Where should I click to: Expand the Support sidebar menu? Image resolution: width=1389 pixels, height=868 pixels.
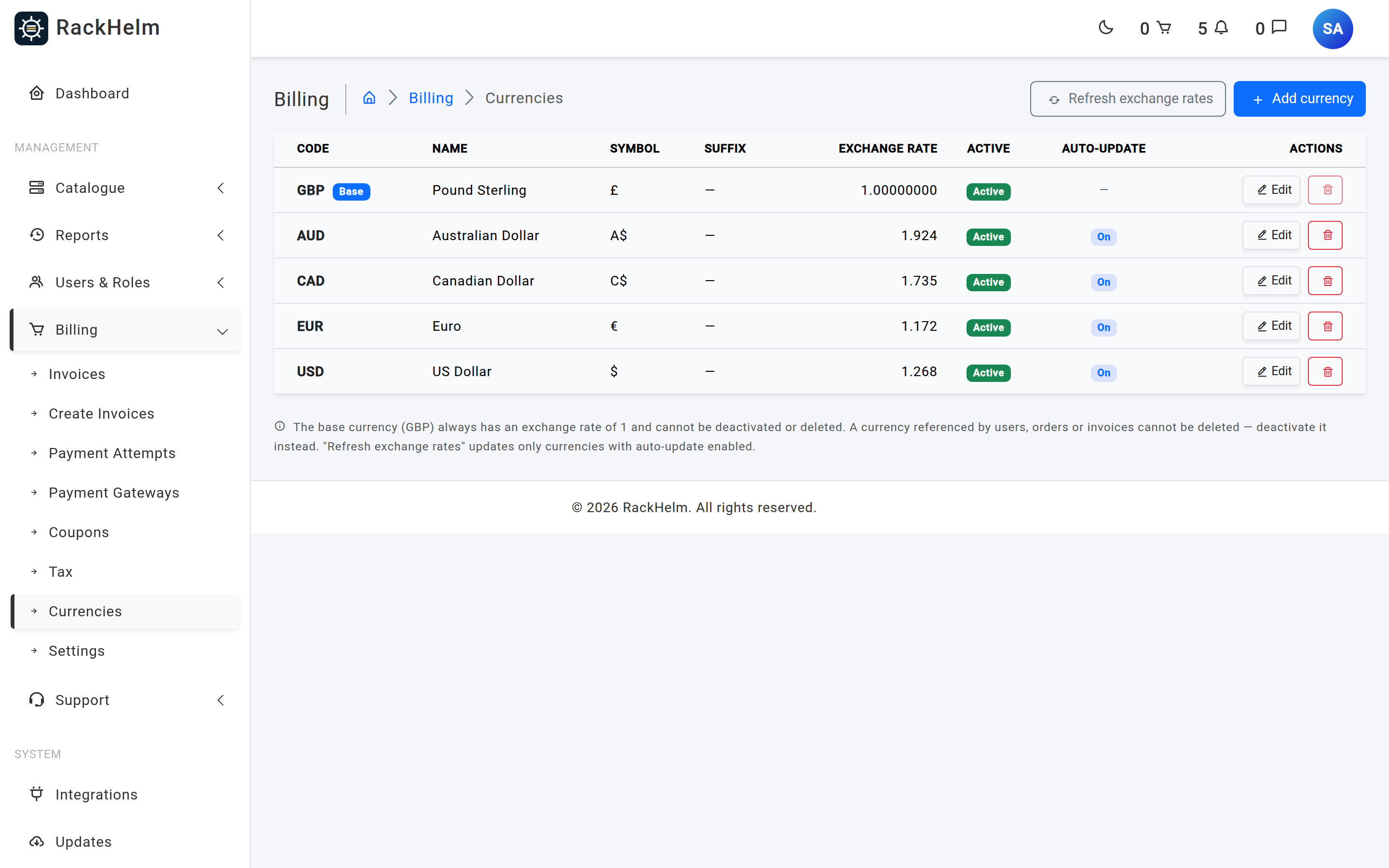tap(125, 700)
